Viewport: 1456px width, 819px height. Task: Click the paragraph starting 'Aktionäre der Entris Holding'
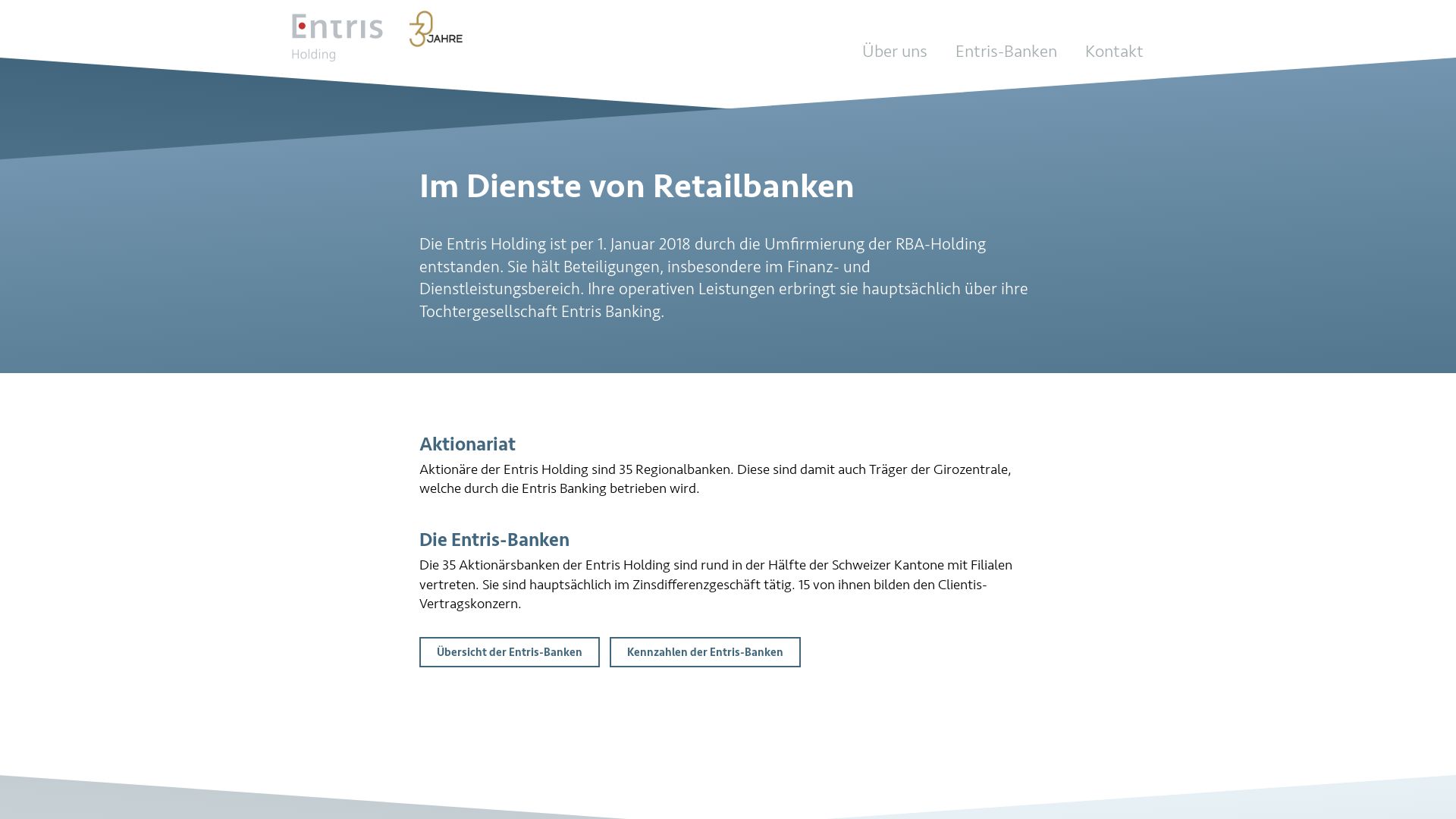coord(715,479)
